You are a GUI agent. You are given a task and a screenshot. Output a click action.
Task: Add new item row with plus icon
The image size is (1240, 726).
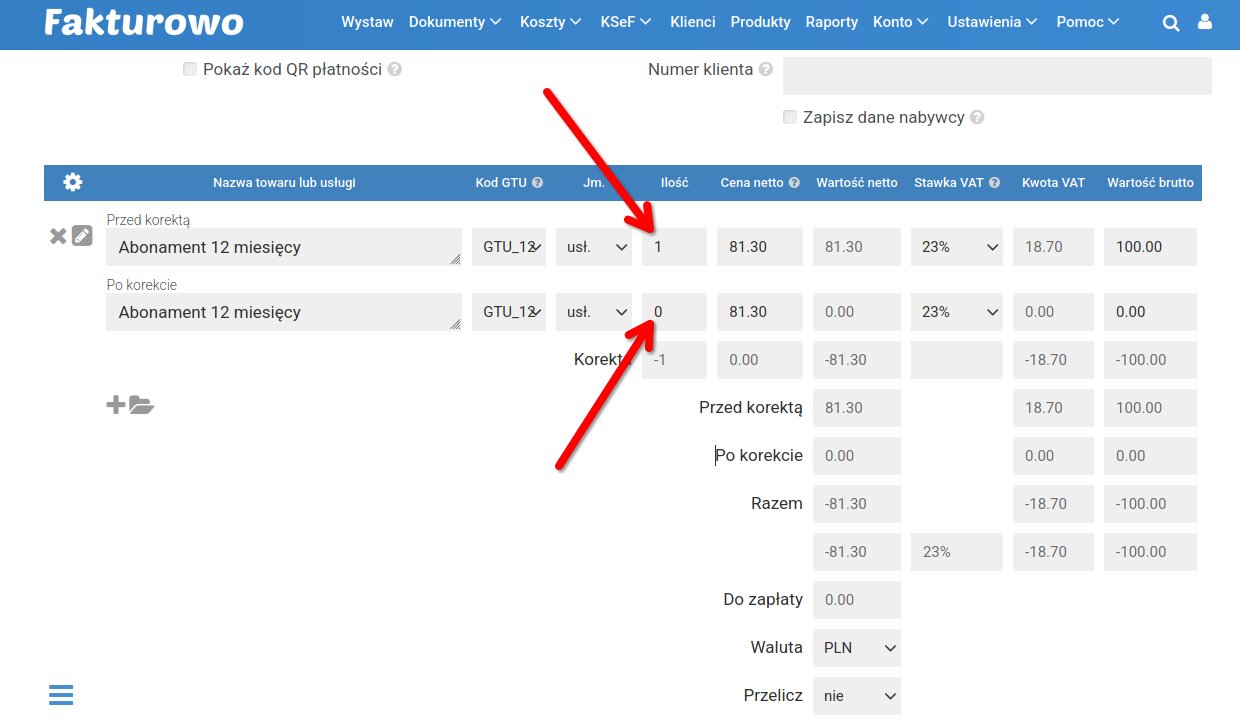click(x=116, y=405)
